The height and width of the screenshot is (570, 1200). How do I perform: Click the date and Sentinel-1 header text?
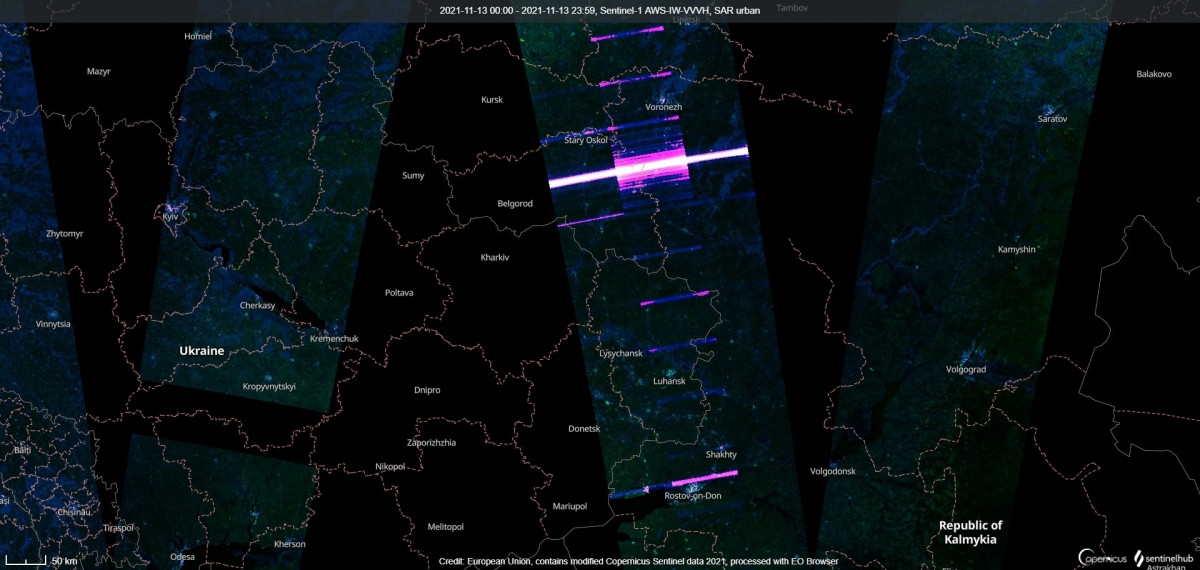point(600,11)
